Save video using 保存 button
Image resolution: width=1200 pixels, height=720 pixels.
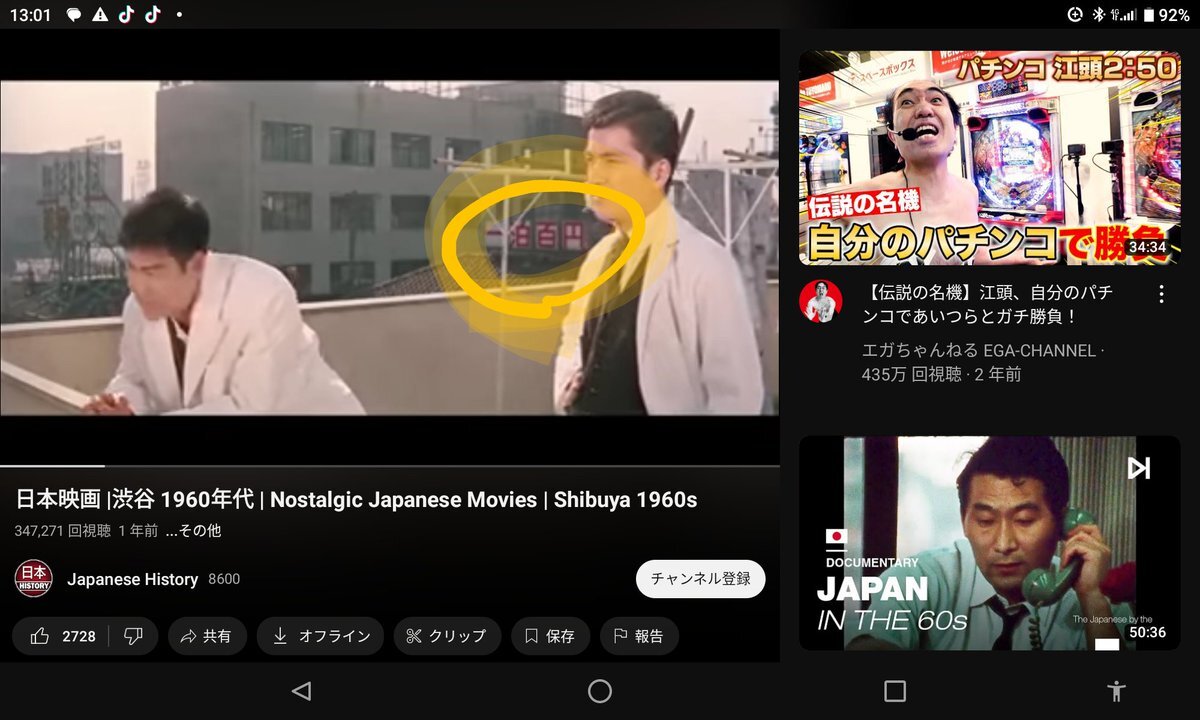550,636
